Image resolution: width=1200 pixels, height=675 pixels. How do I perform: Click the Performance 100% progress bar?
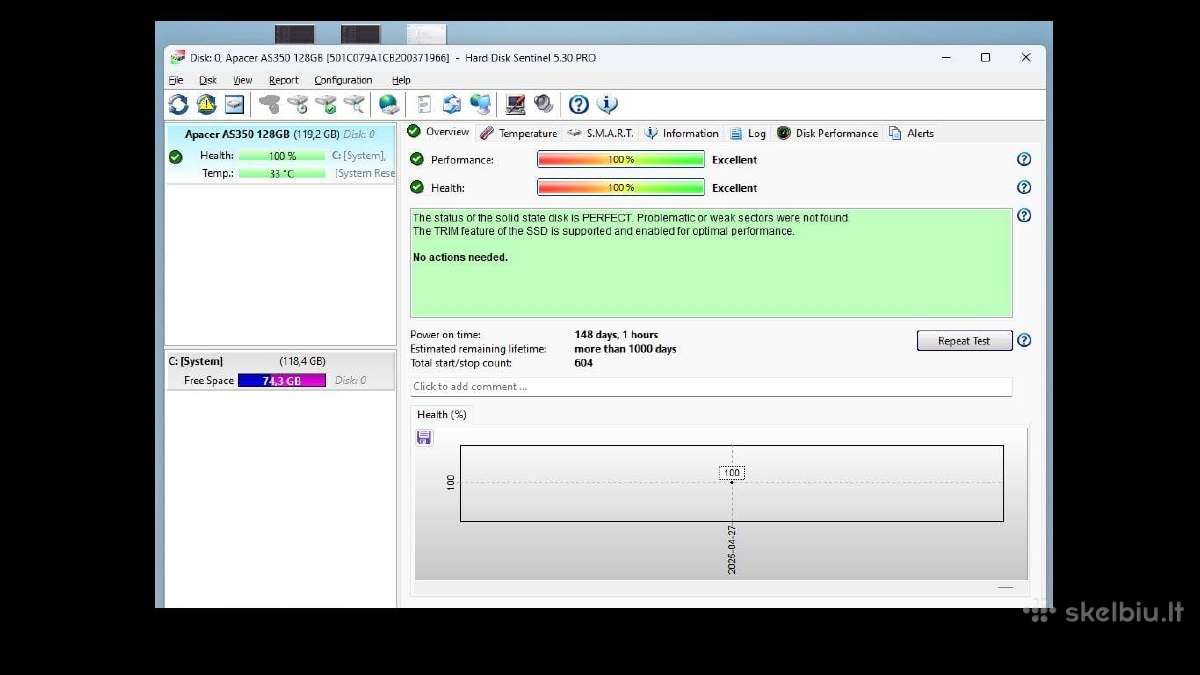pyautogui.click(x=621, y=159)
